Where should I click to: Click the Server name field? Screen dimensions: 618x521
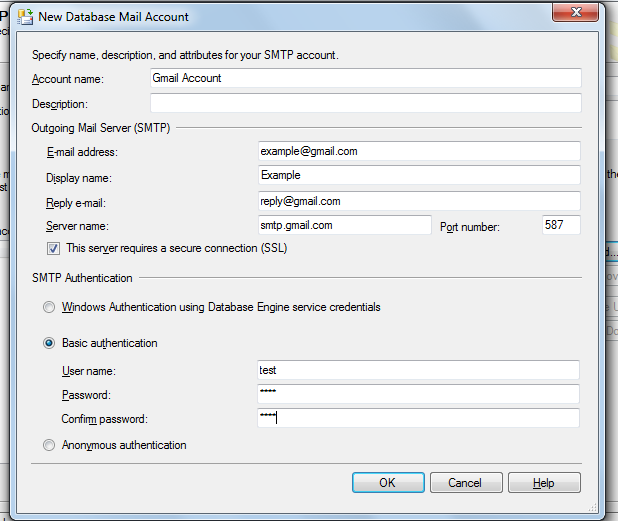tap(345, 225)
